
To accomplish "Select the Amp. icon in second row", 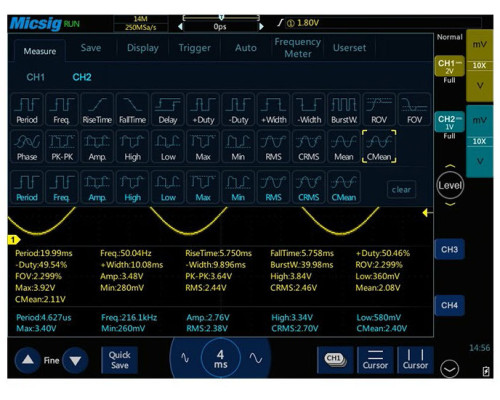I will click(x=97, y=147).
